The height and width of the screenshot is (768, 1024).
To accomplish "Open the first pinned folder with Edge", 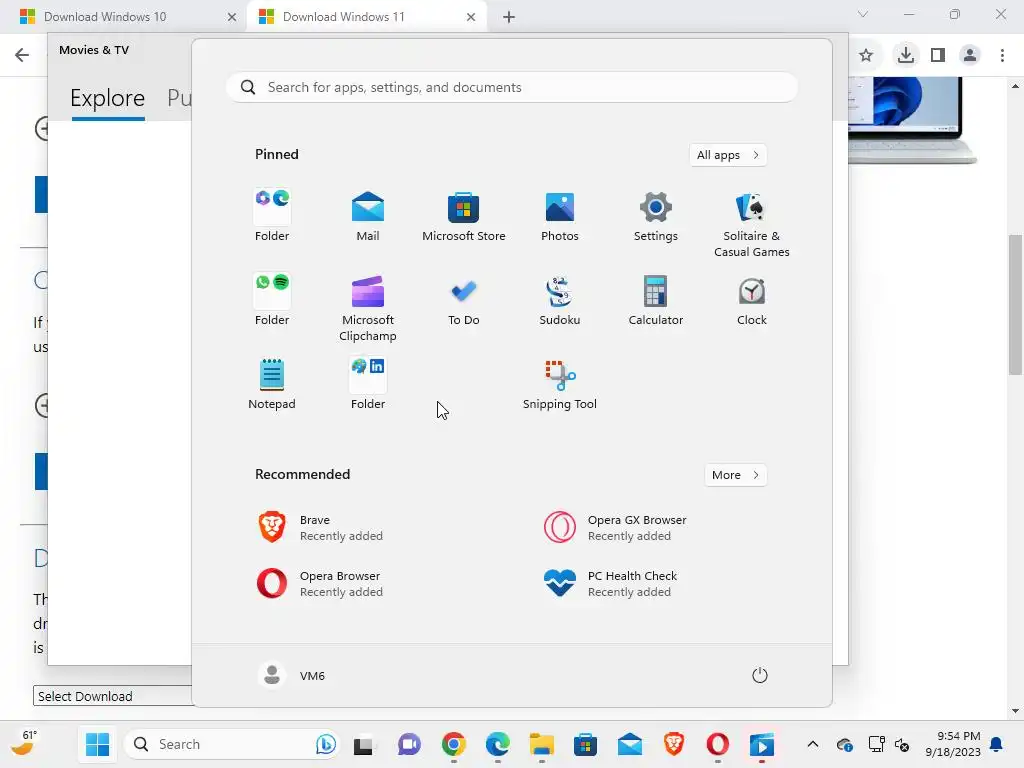I will pyautogui.click(x=272, y=217).
